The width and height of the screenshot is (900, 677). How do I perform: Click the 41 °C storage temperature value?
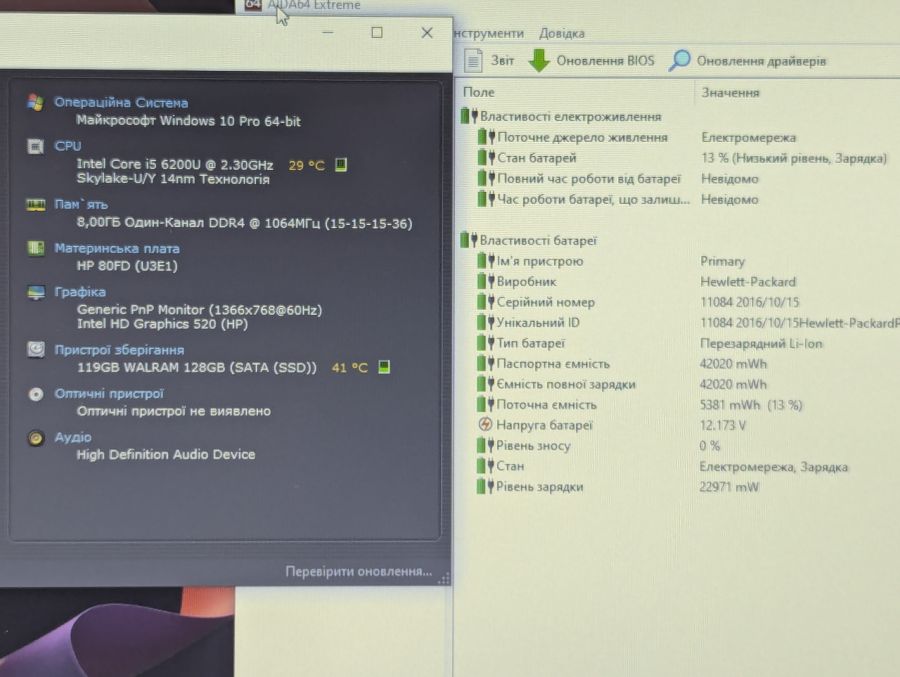pyautogui.click(x=350, y=367)
